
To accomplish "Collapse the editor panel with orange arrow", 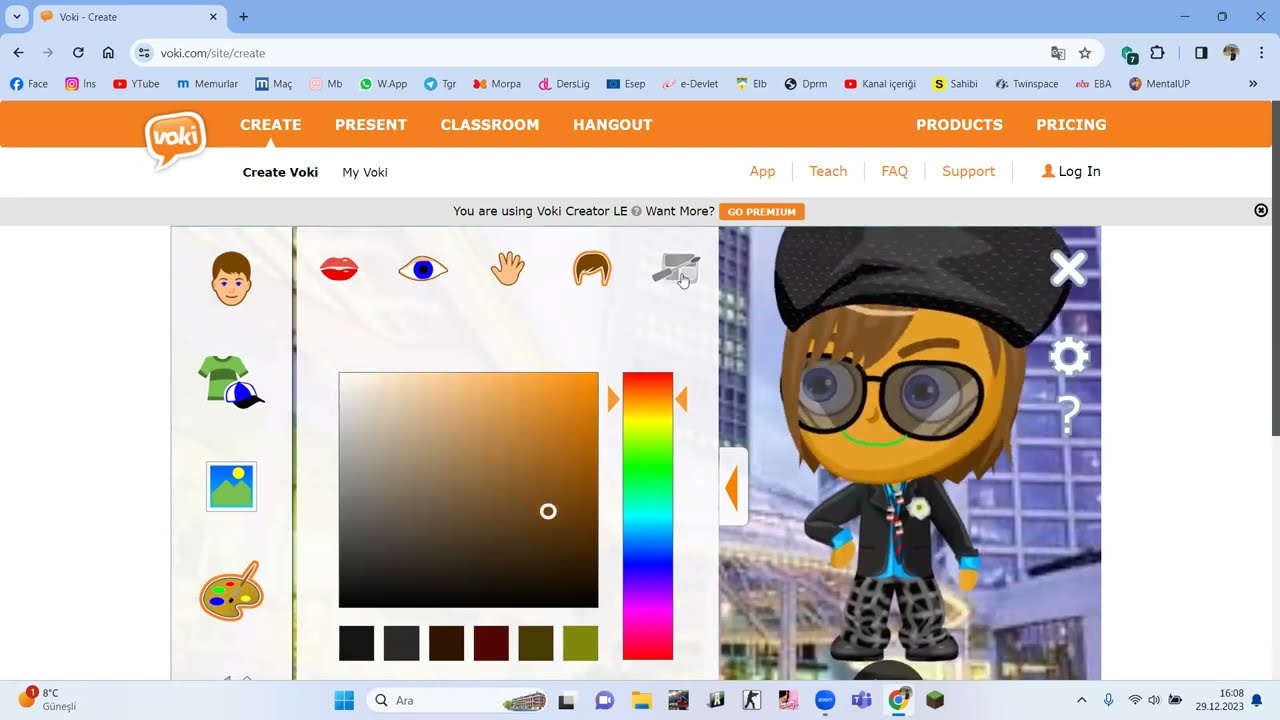I will (732, 488).
